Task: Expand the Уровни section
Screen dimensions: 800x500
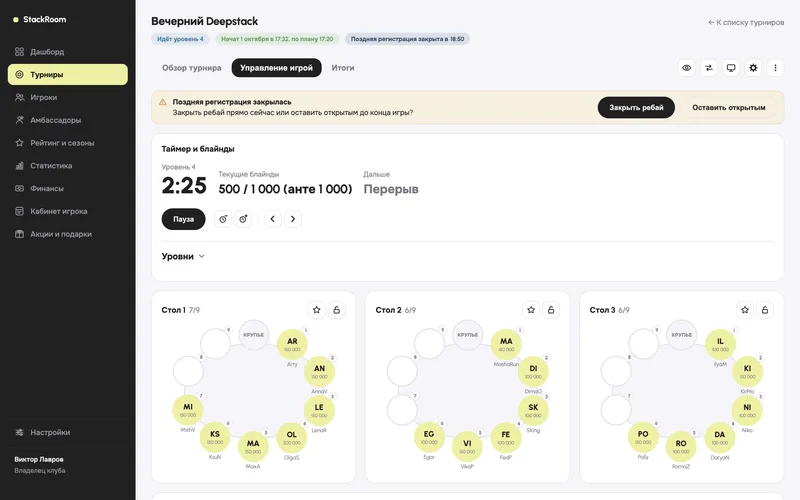Action: pyautogui.click(x=183, y=256)
